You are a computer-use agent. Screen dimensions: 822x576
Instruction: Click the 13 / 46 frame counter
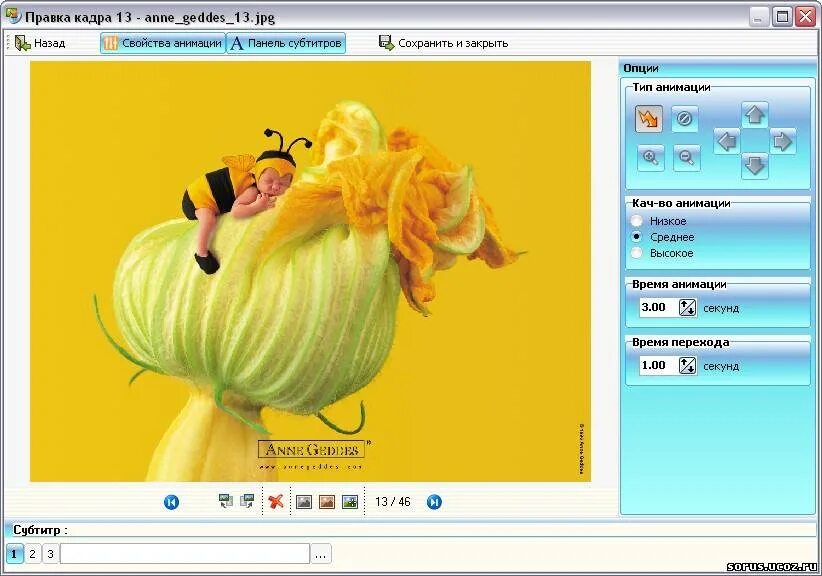[x=393, y=502]
